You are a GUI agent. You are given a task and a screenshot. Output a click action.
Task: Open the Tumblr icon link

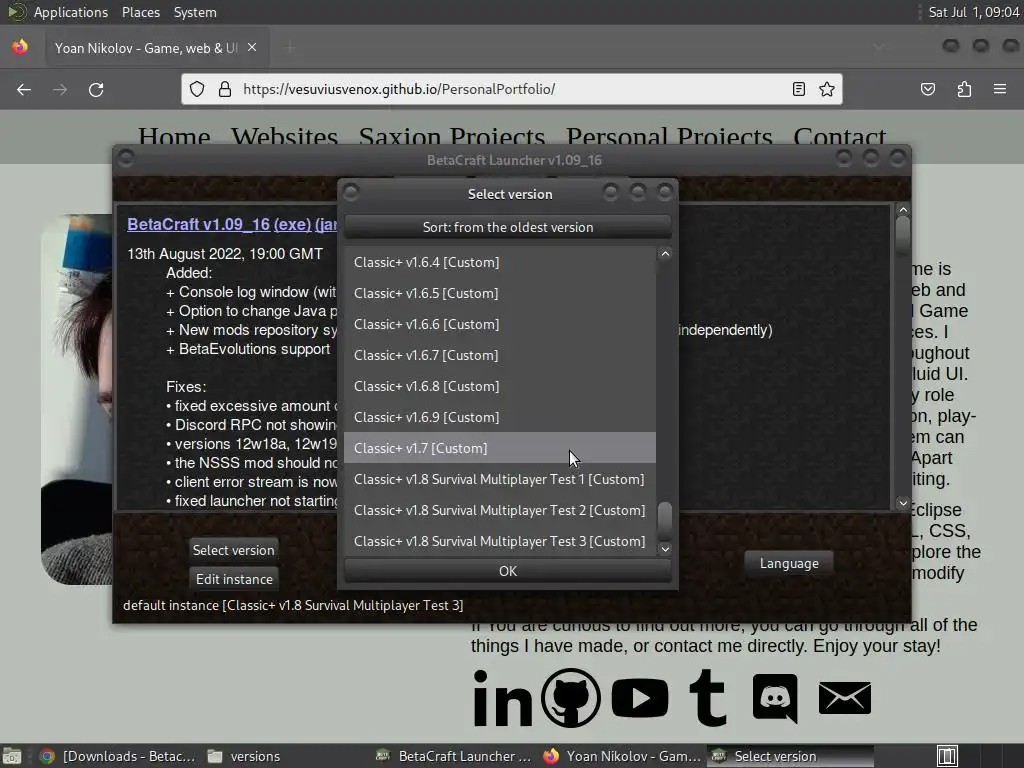point(708,697)
